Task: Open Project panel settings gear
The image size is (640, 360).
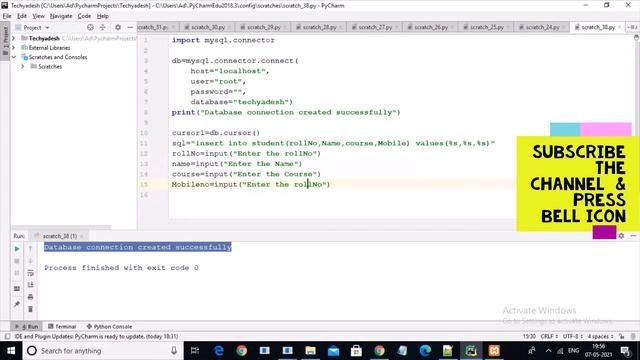Action: point(118,27)
